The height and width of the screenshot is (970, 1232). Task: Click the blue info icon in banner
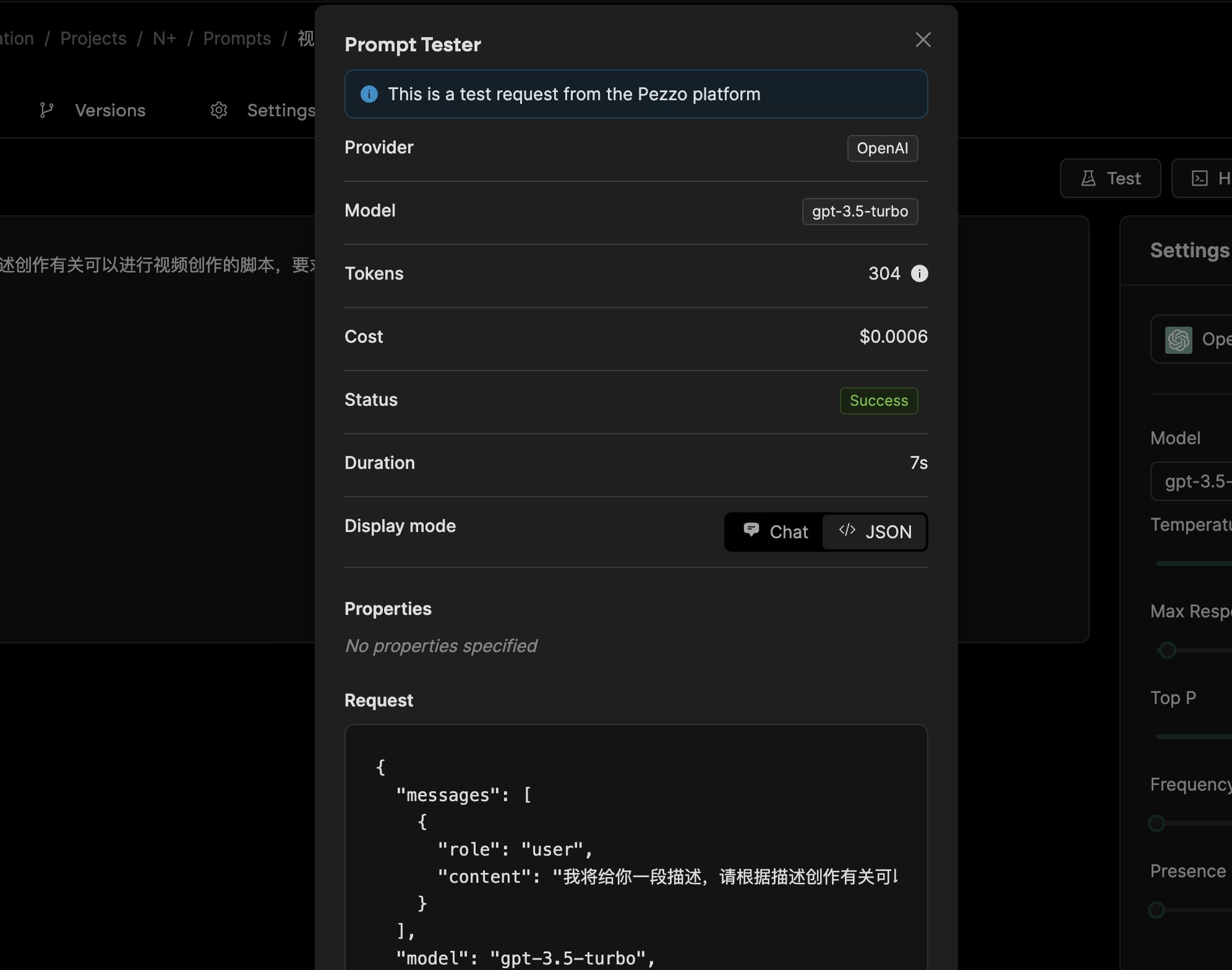[369, 94]
